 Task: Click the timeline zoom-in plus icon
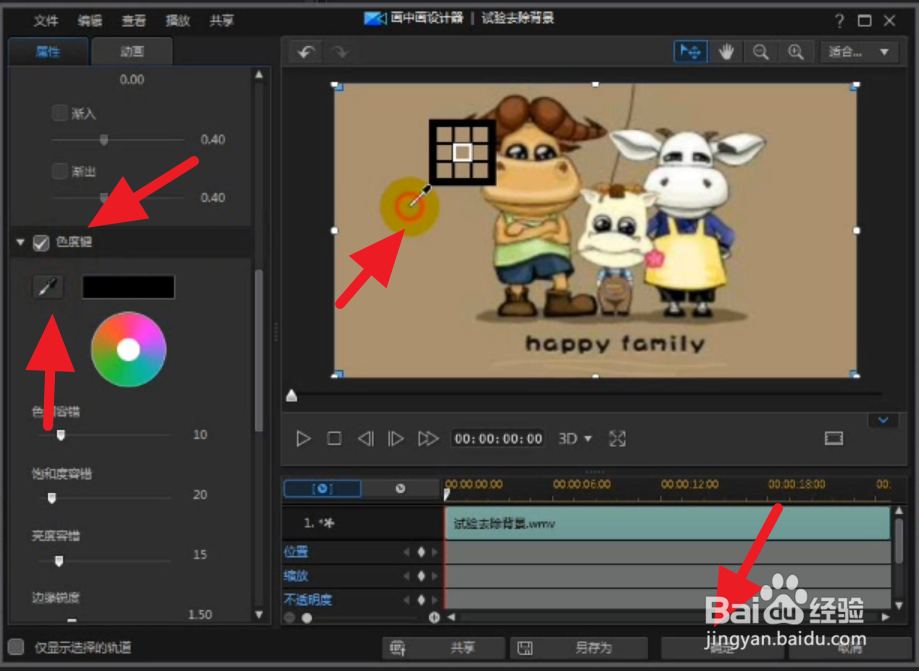click(434, 617)
